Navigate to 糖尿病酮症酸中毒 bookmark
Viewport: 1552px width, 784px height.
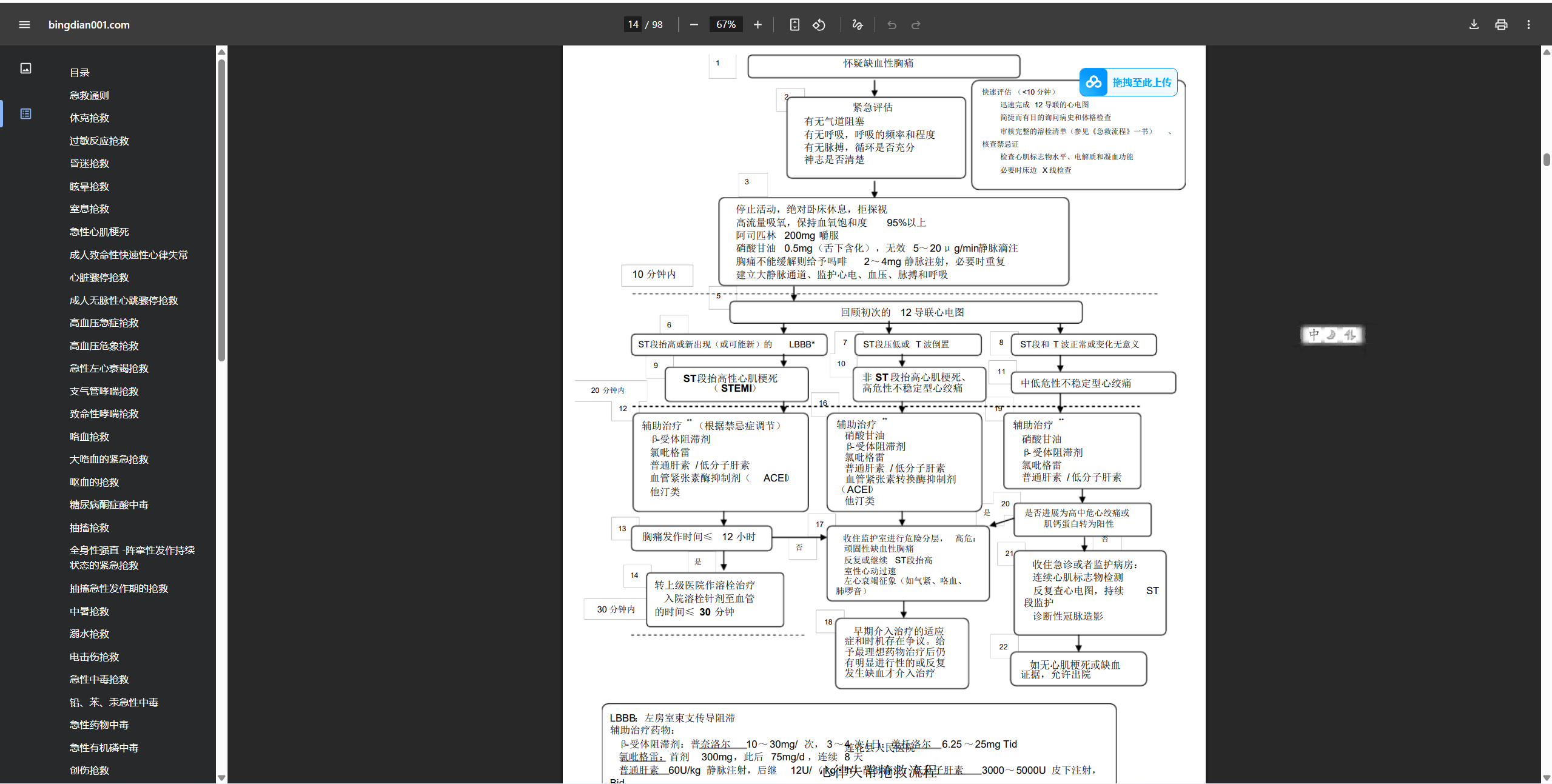109,504
